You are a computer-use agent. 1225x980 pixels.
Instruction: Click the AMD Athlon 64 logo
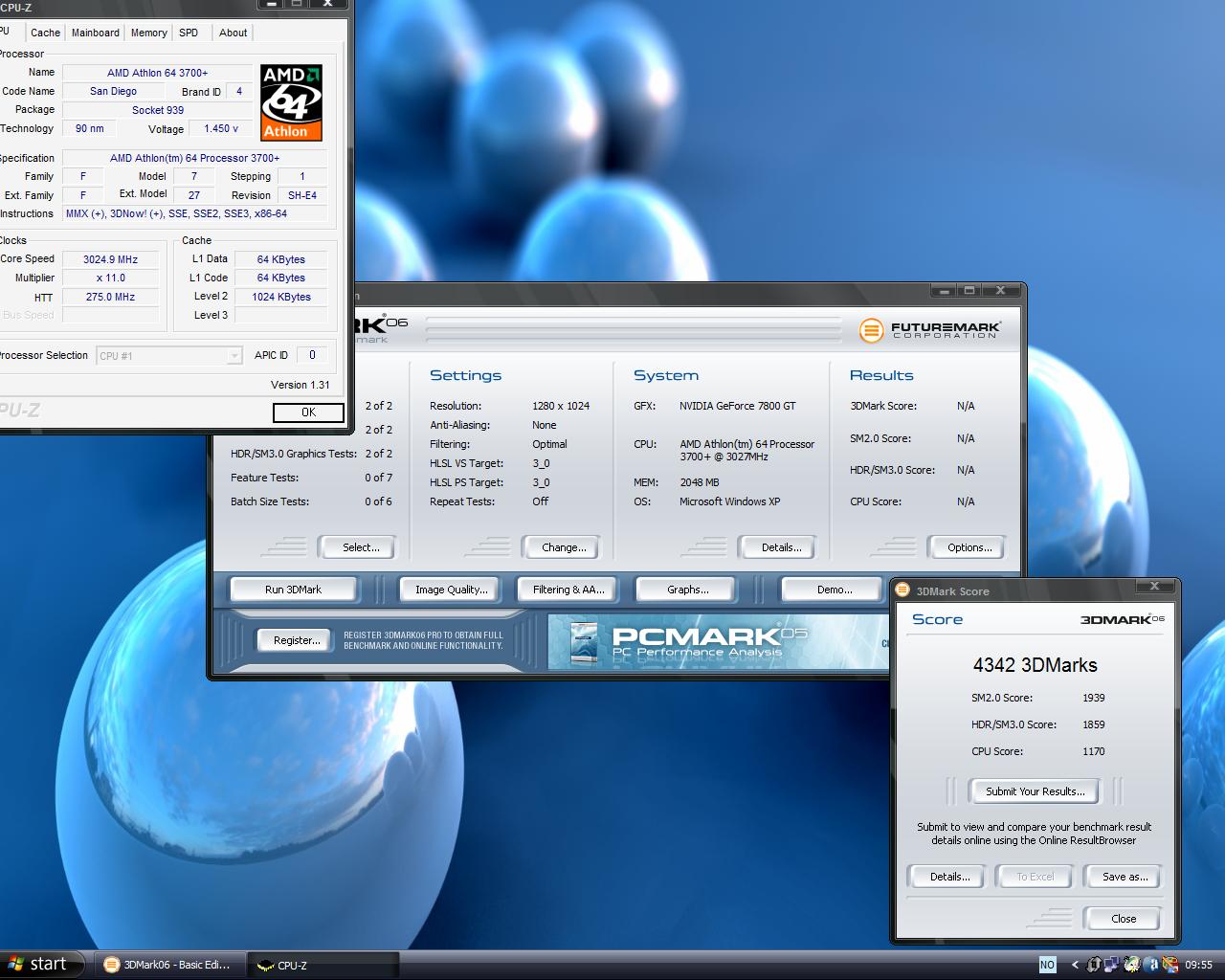click(x=291, y=102)
